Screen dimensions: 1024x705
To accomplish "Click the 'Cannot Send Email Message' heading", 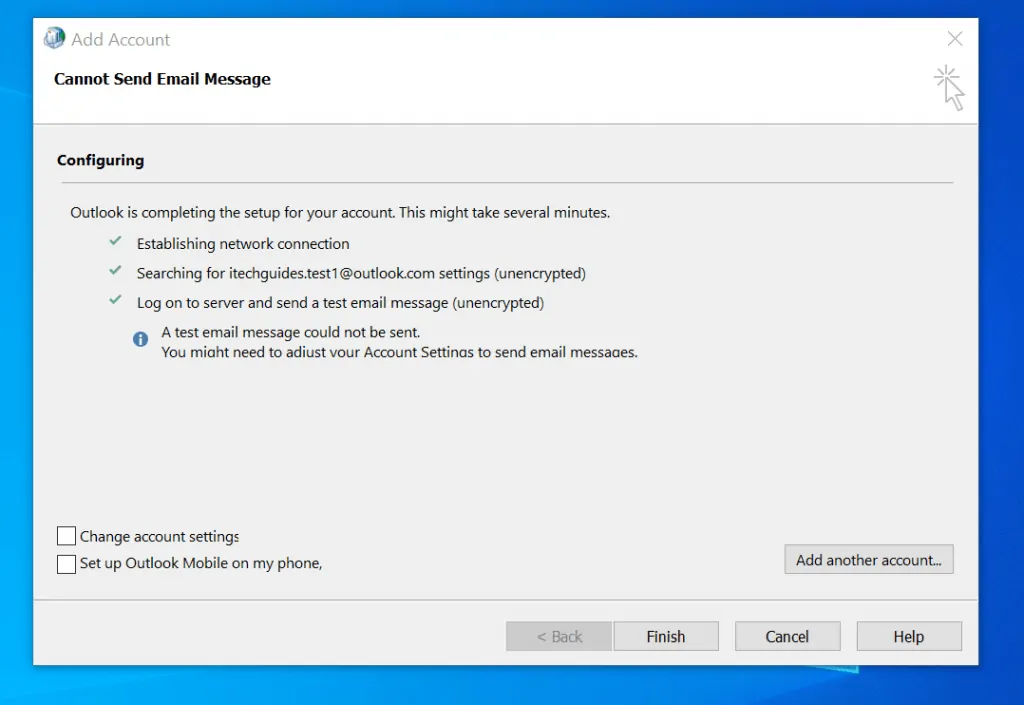I will pyautogui.click(x=162, y=79).
